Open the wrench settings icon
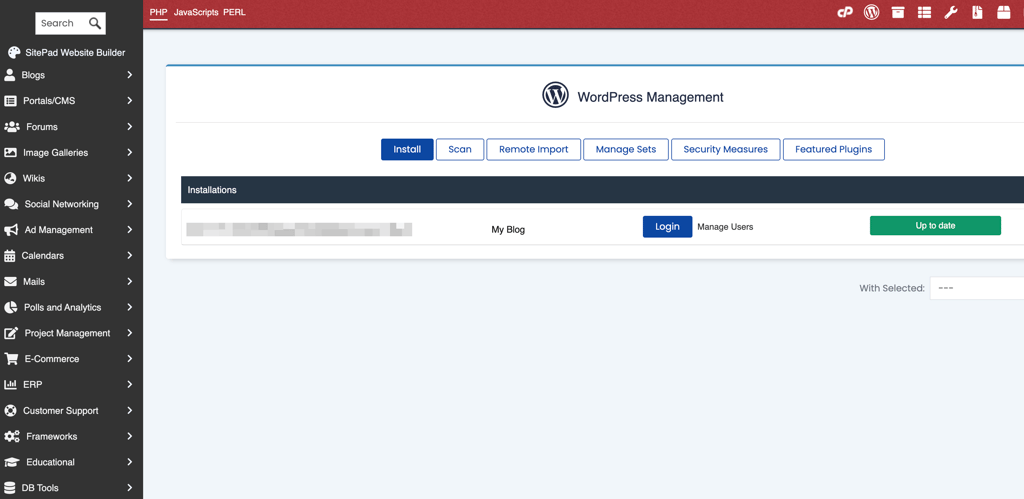The image size is (1024, 499). (951, 12)
